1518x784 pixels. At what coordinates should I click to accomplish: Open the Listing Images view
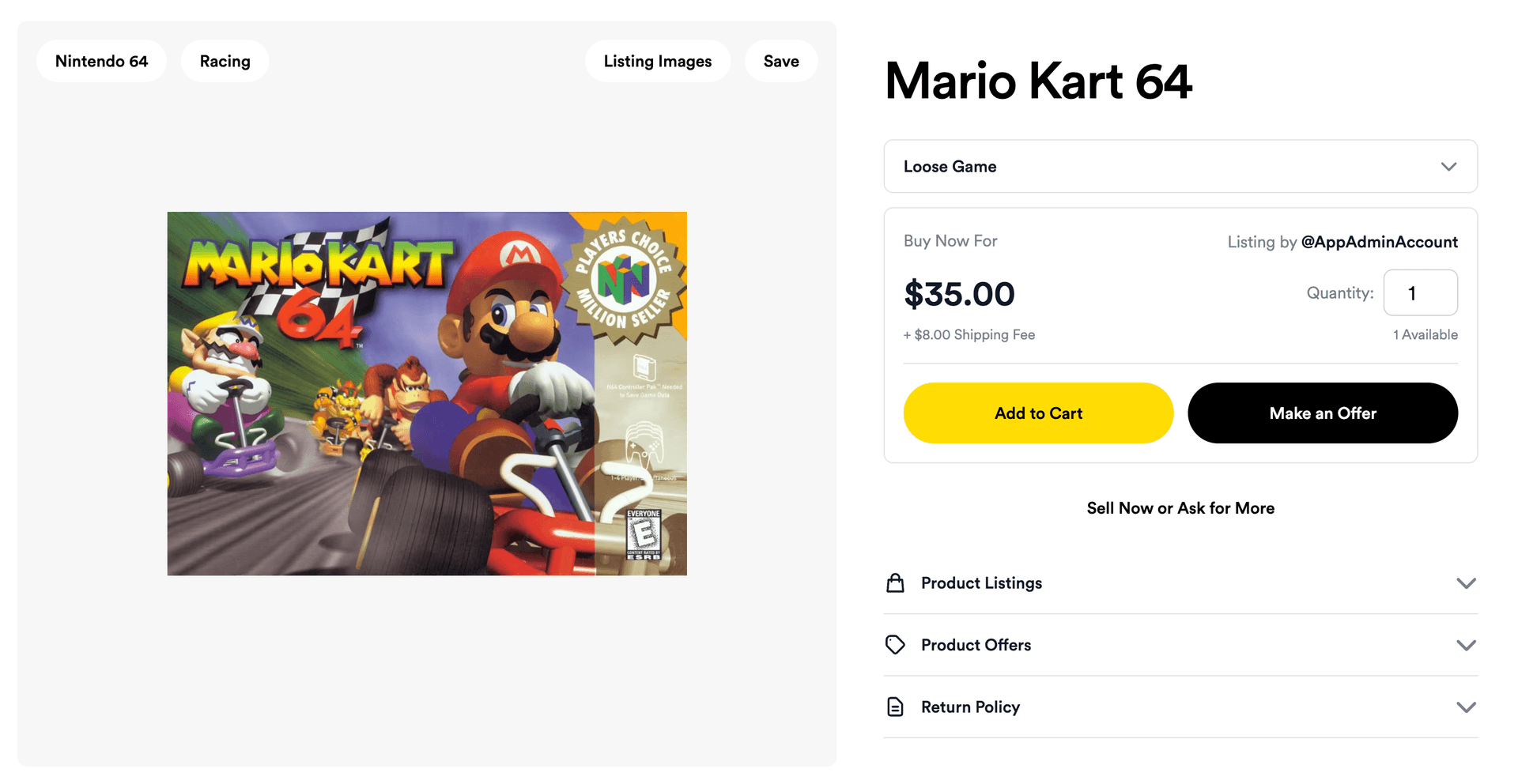point(657,60)
